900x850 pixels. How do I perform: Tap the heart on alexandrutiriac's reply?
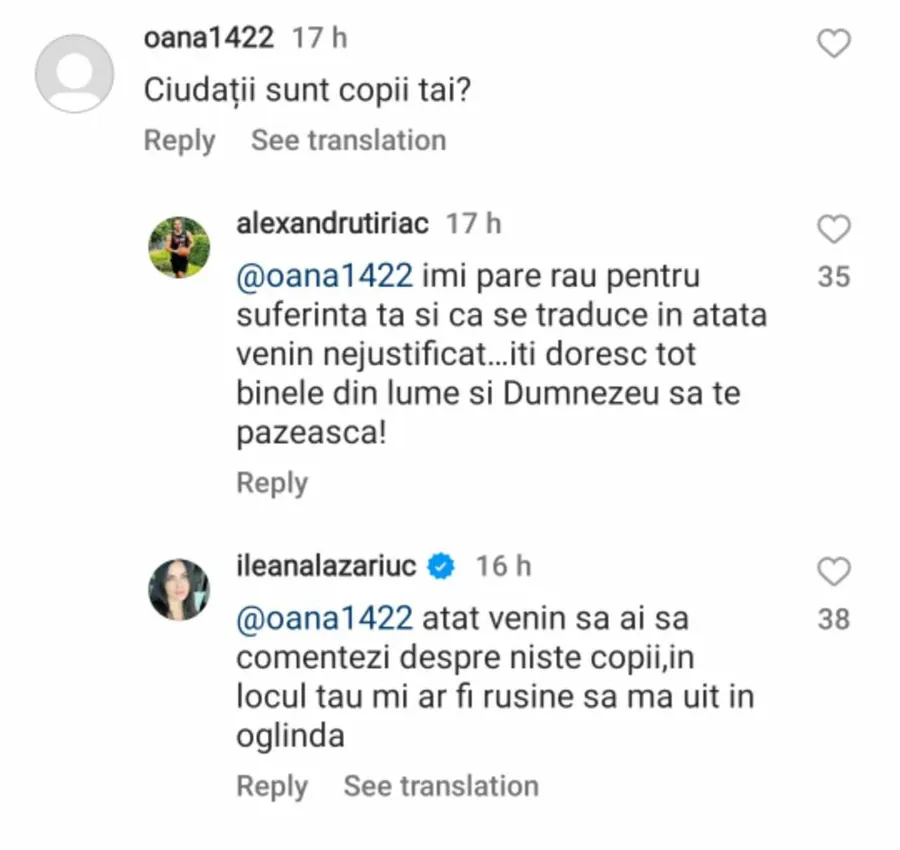pos(834,230)
